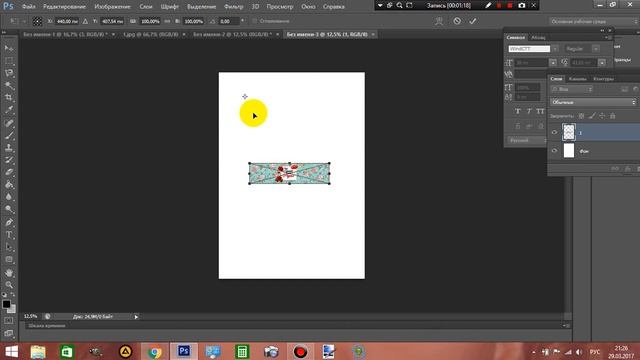Open the language Русский dropdown

[x=527, y=140]
